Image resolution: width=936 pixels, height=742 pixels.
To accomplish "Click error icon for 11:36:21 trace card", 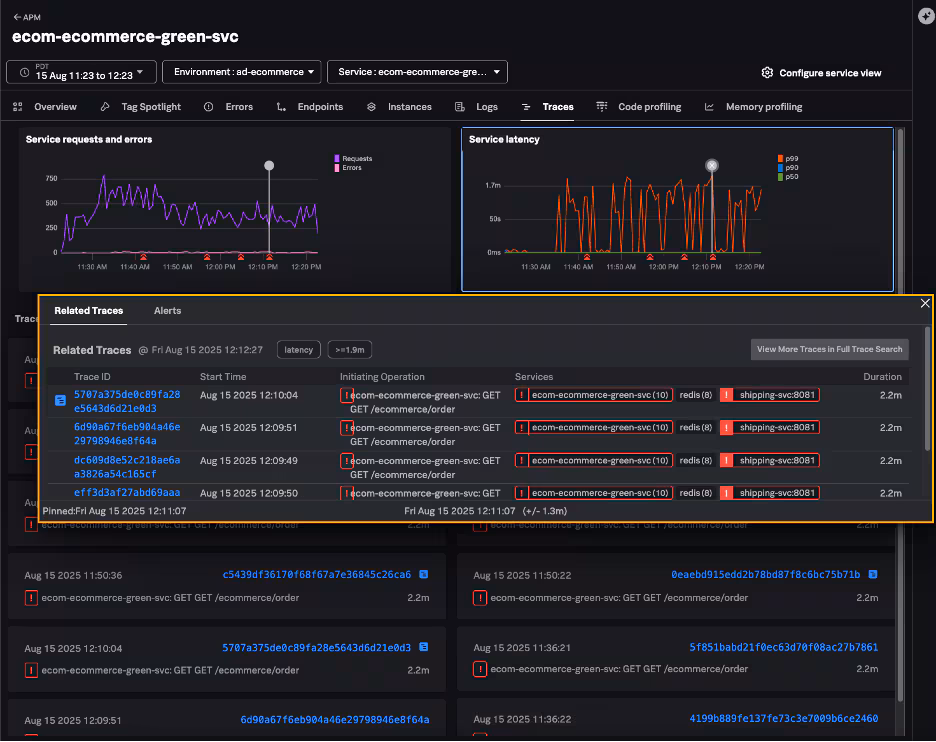I will [481, 670].
